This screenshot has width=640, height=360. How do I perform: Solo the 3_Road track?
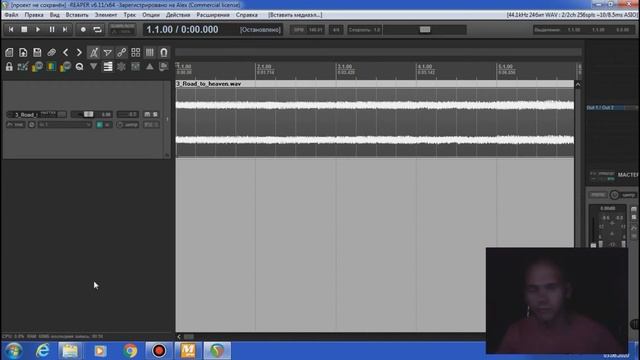pos(155,114)
